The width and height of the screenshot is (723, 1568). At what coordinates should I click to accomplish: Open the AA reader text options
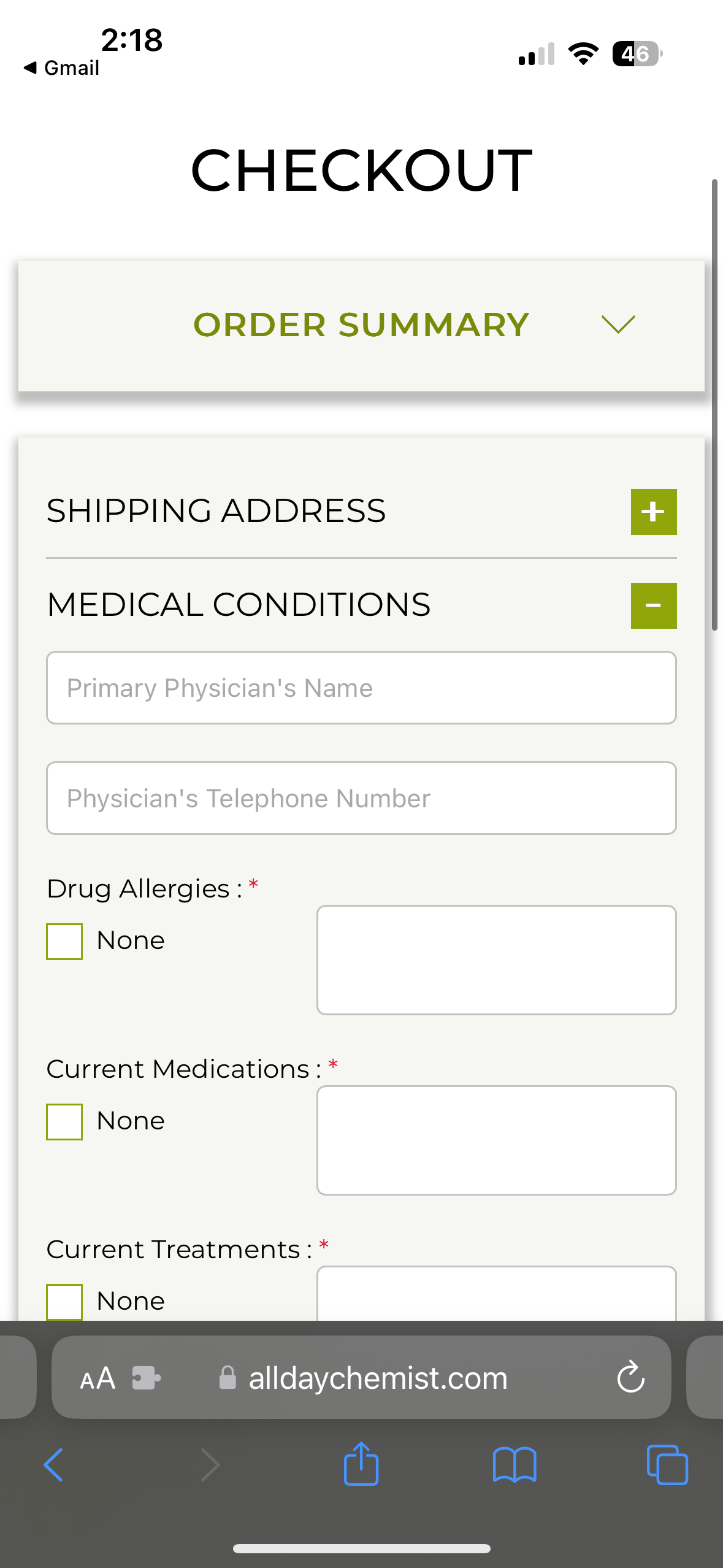(98, 1378)
